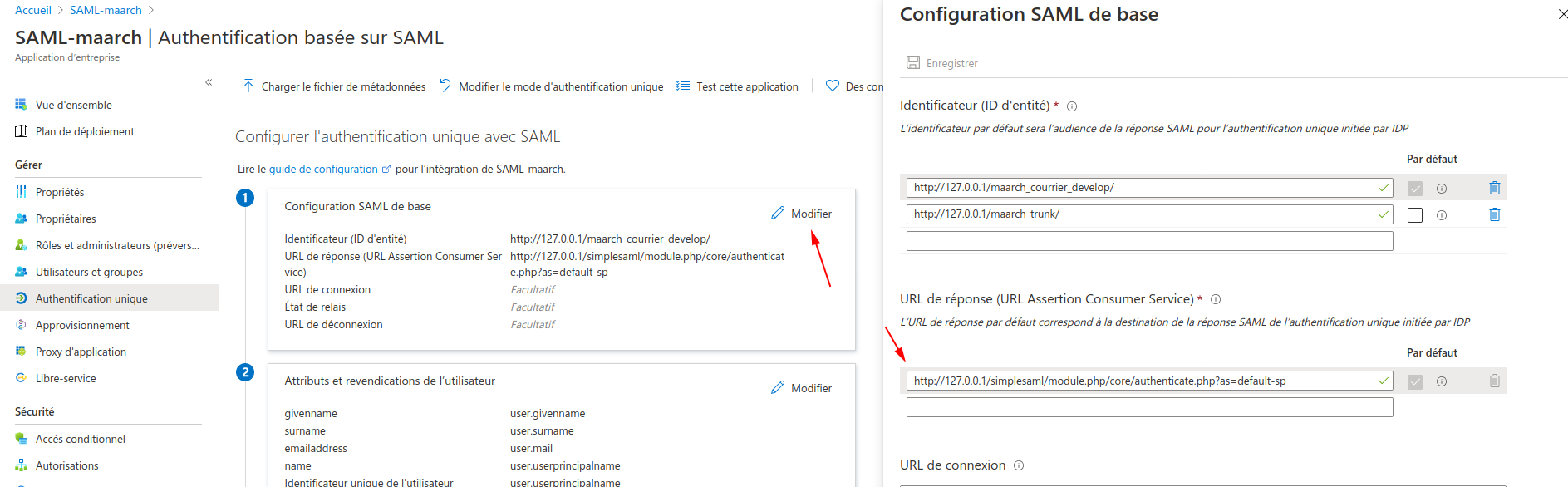Click empty identifier input field
This screenshot has width=1568, height=487.
pos(1149,241)
